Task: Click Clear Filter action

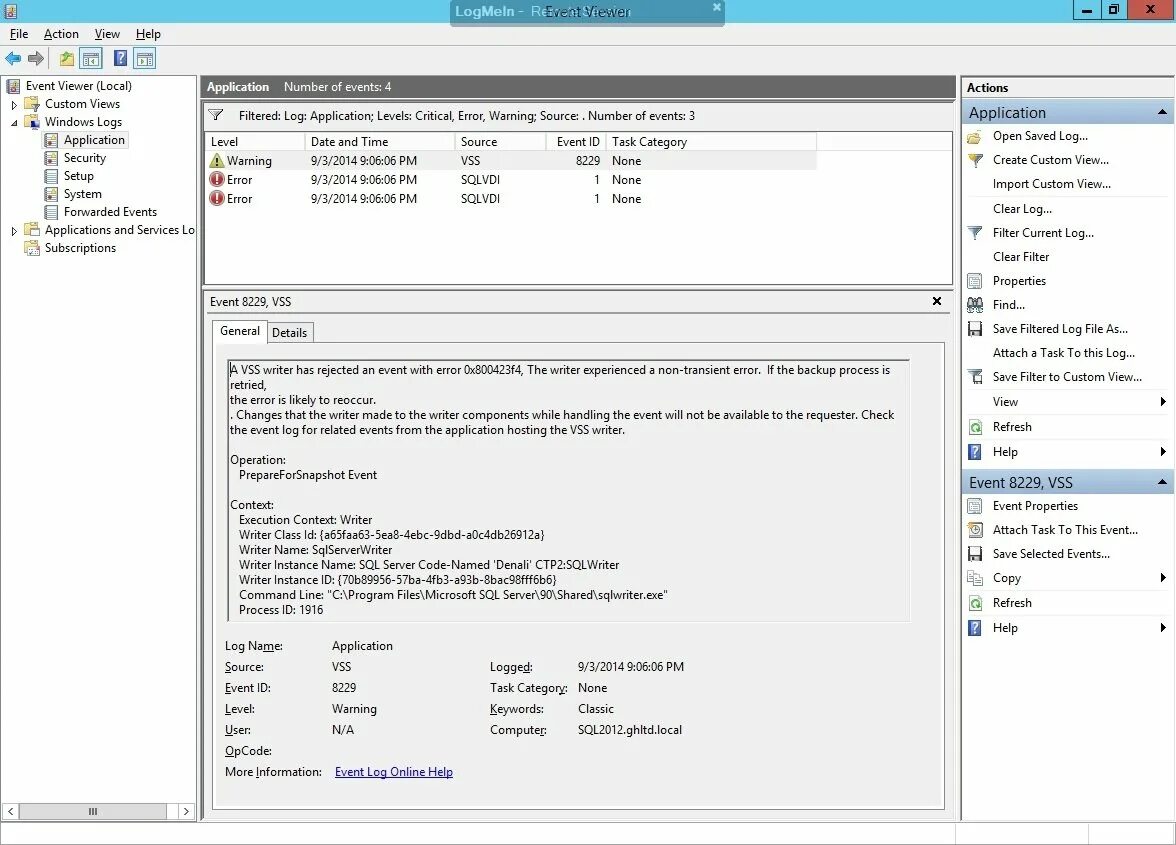Action: 1021,256
